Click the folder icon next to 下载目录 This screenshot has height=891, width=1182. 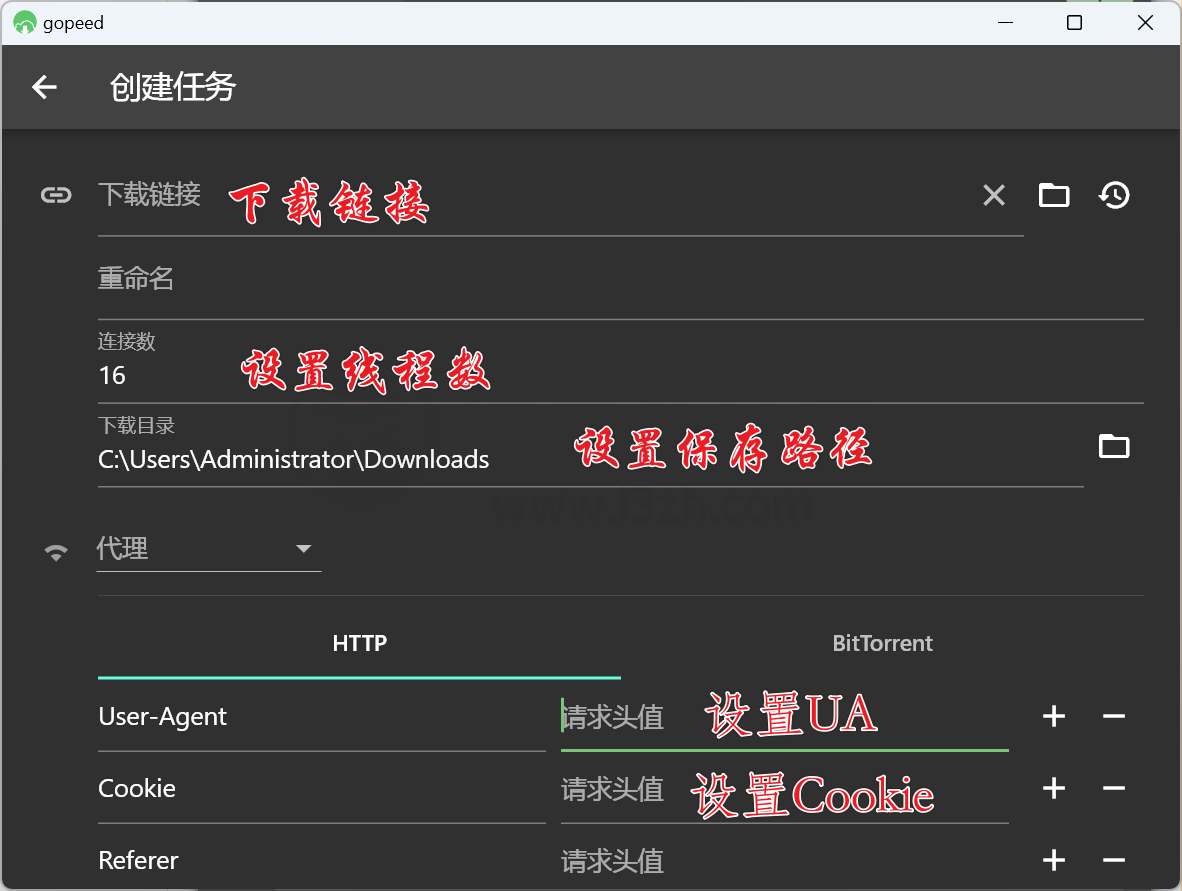coord(1115,446)
